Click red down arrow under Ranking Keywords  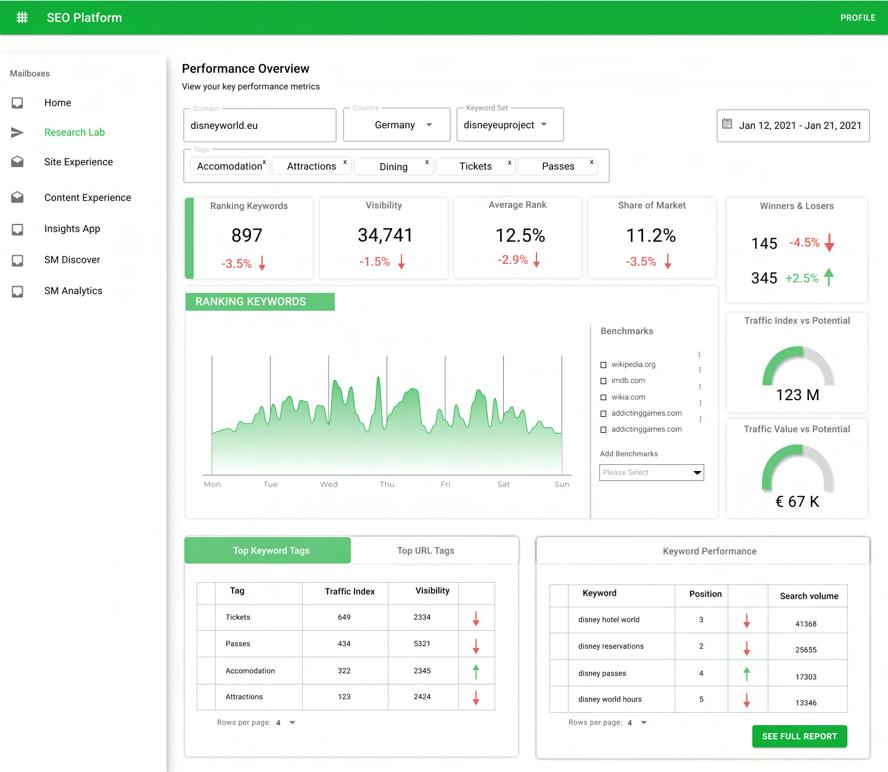262,263
